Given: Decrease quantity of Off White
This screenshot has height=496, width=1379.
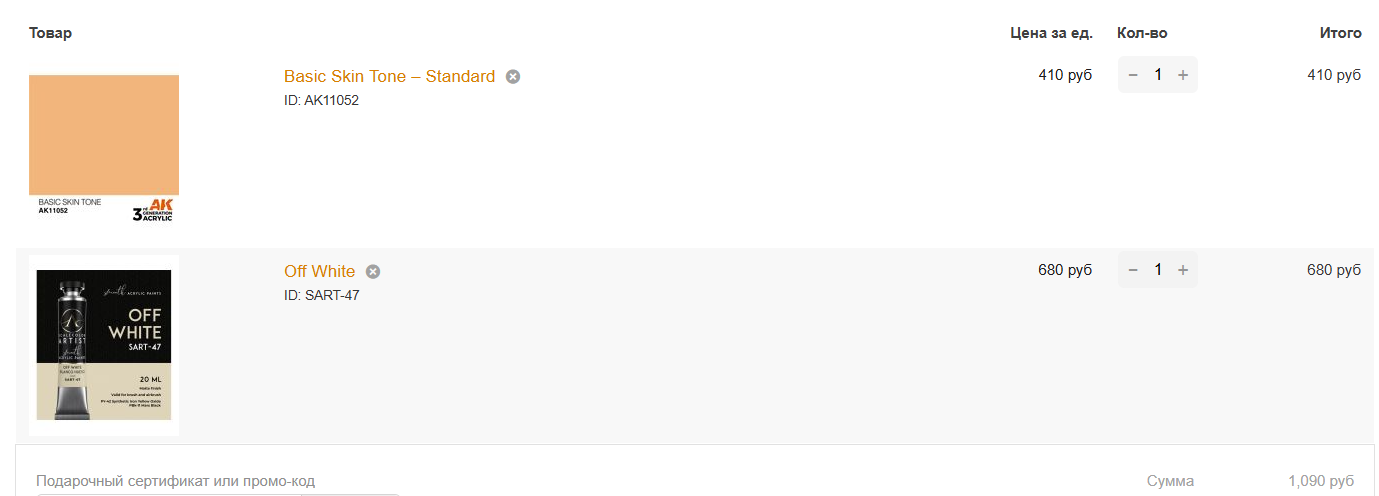Looking at the screenshot, I should point(1133,270).
